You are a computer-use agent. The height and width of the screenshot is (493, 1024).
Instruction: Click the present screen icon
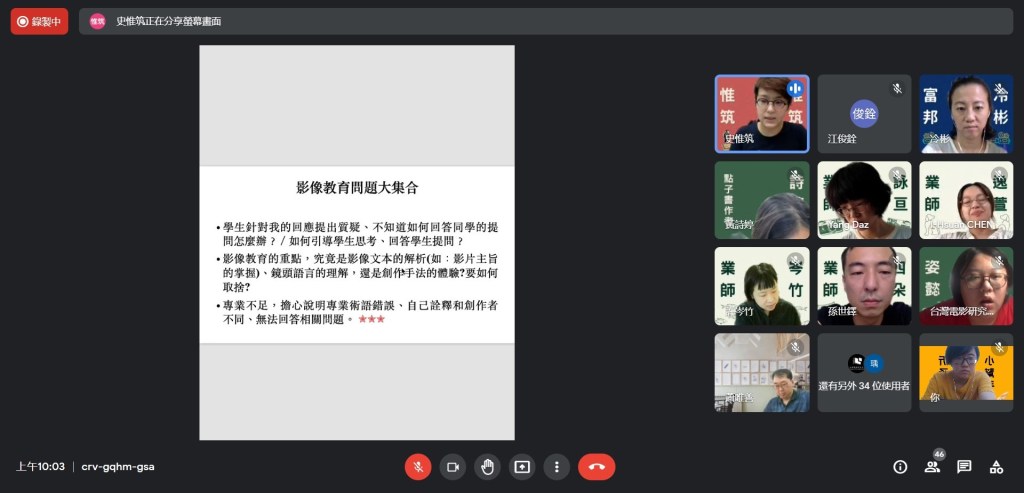(521, 466)
